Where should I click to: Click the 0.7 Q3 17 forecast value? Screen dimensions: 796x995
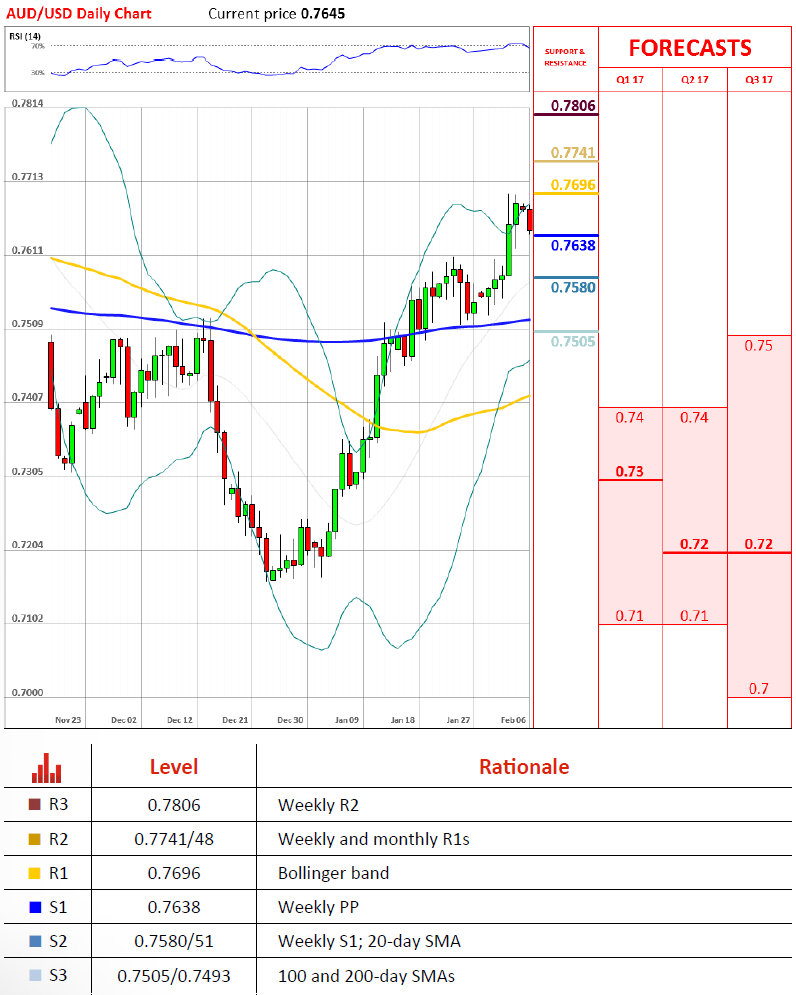pos(759,689)
